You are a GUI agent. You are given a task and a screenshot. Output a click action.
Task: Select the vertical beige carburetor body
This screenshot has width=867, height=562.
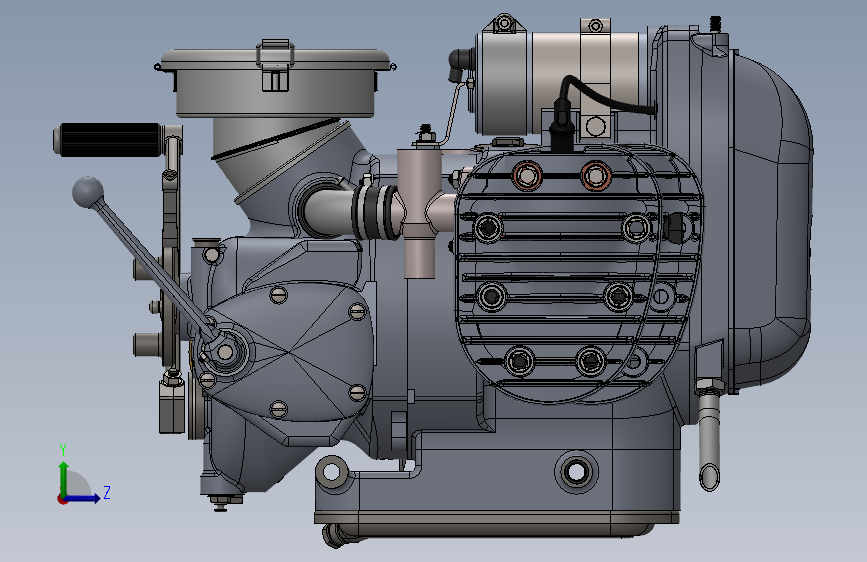(x=419, y=213)
